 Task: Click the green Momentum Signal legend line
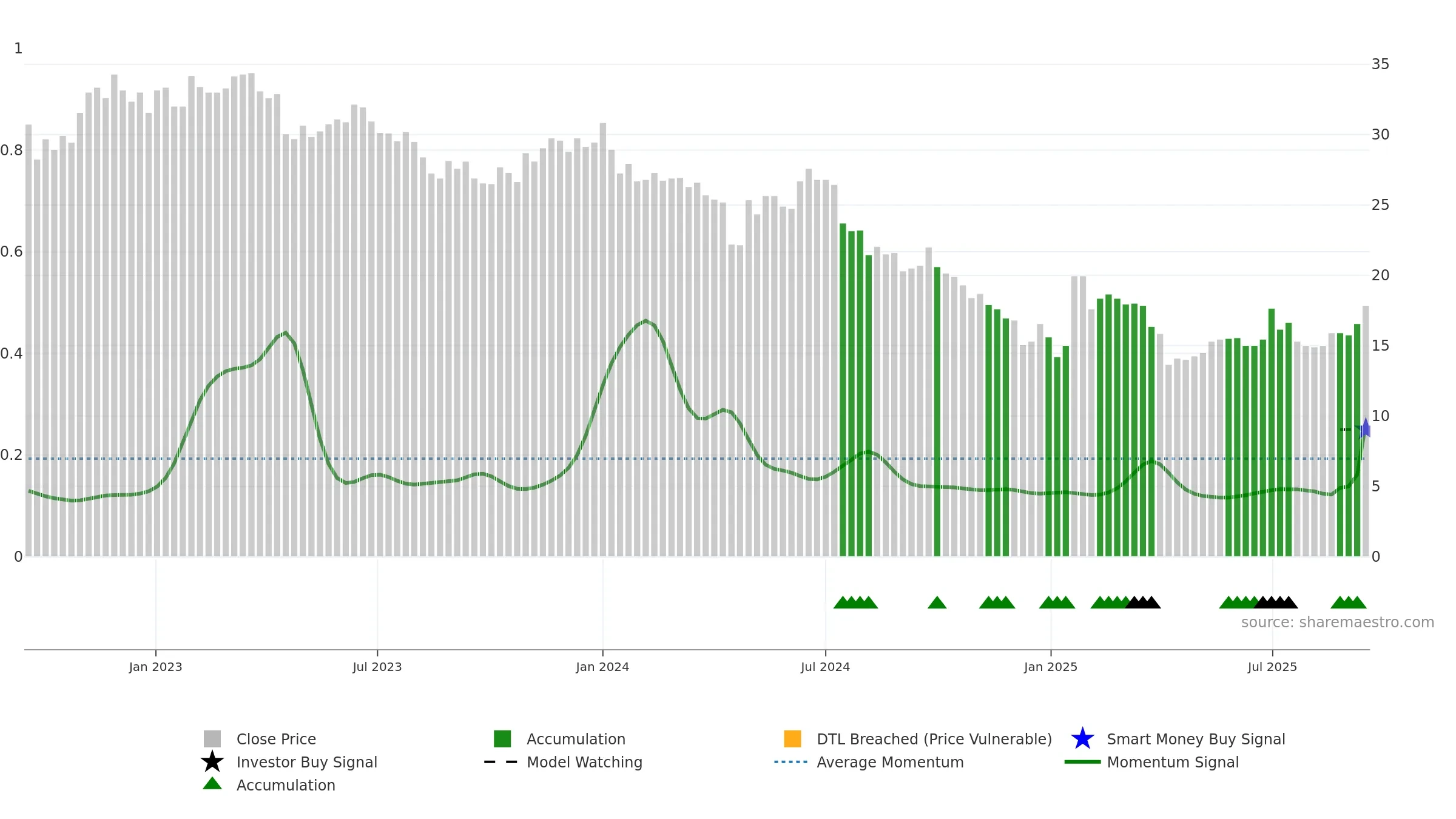click(1082, 762)
